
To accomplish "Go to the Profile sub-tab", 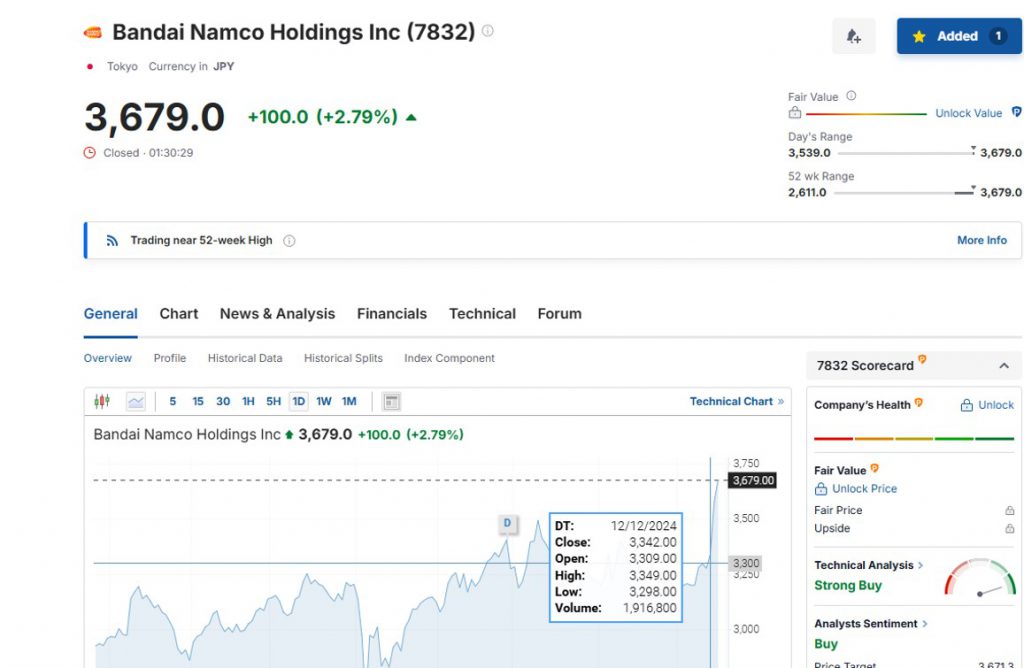I will pos(170,358).
